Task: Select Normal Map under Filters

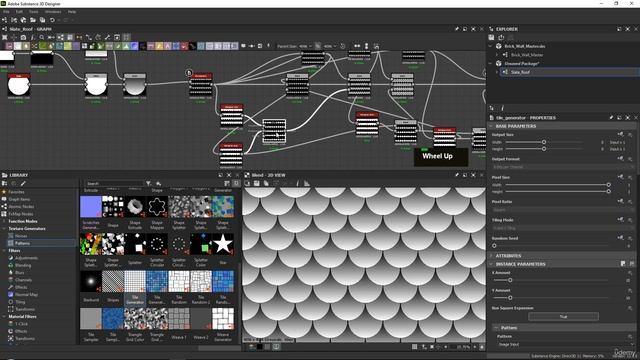Action: point(26,294)
